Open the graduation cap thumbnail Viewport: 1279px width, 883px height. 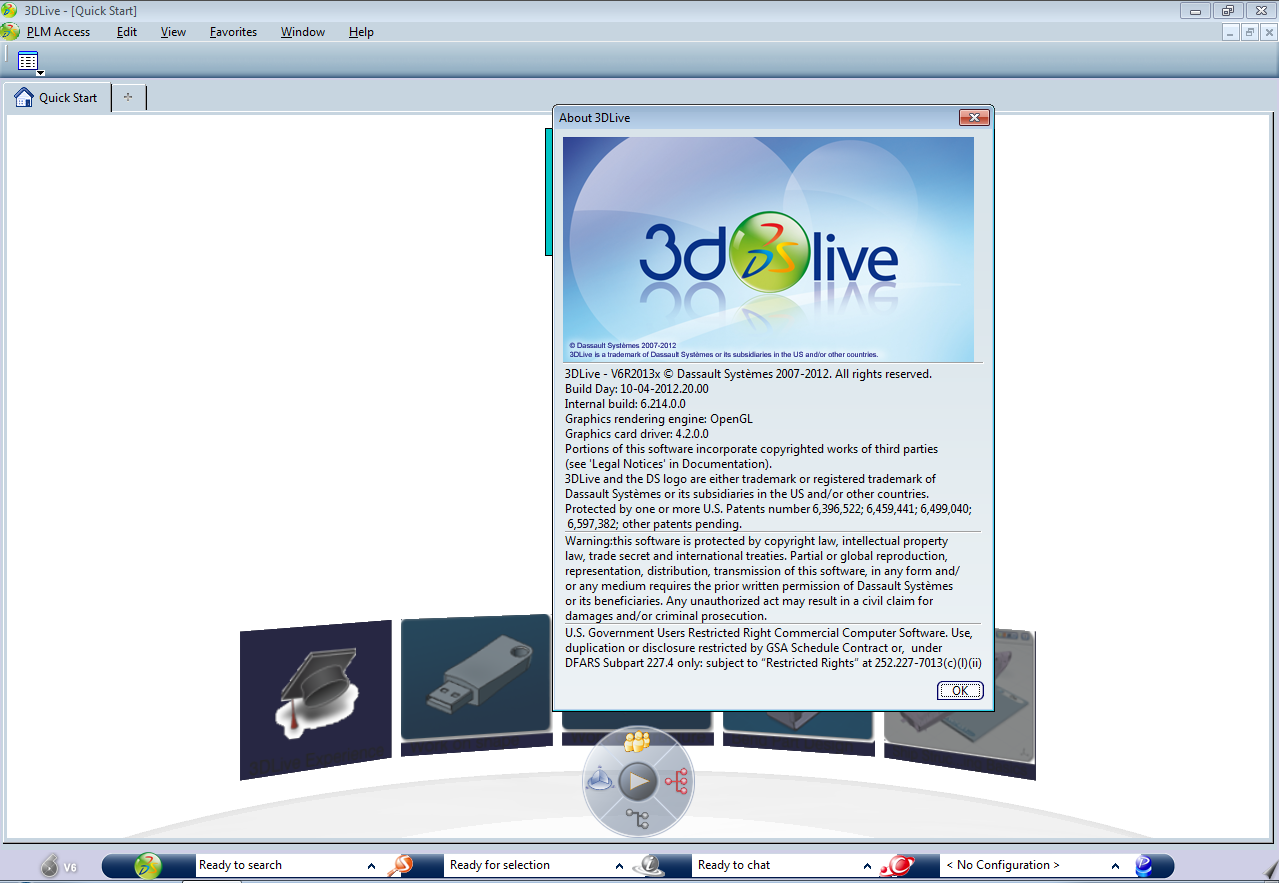tap(316, 698)
